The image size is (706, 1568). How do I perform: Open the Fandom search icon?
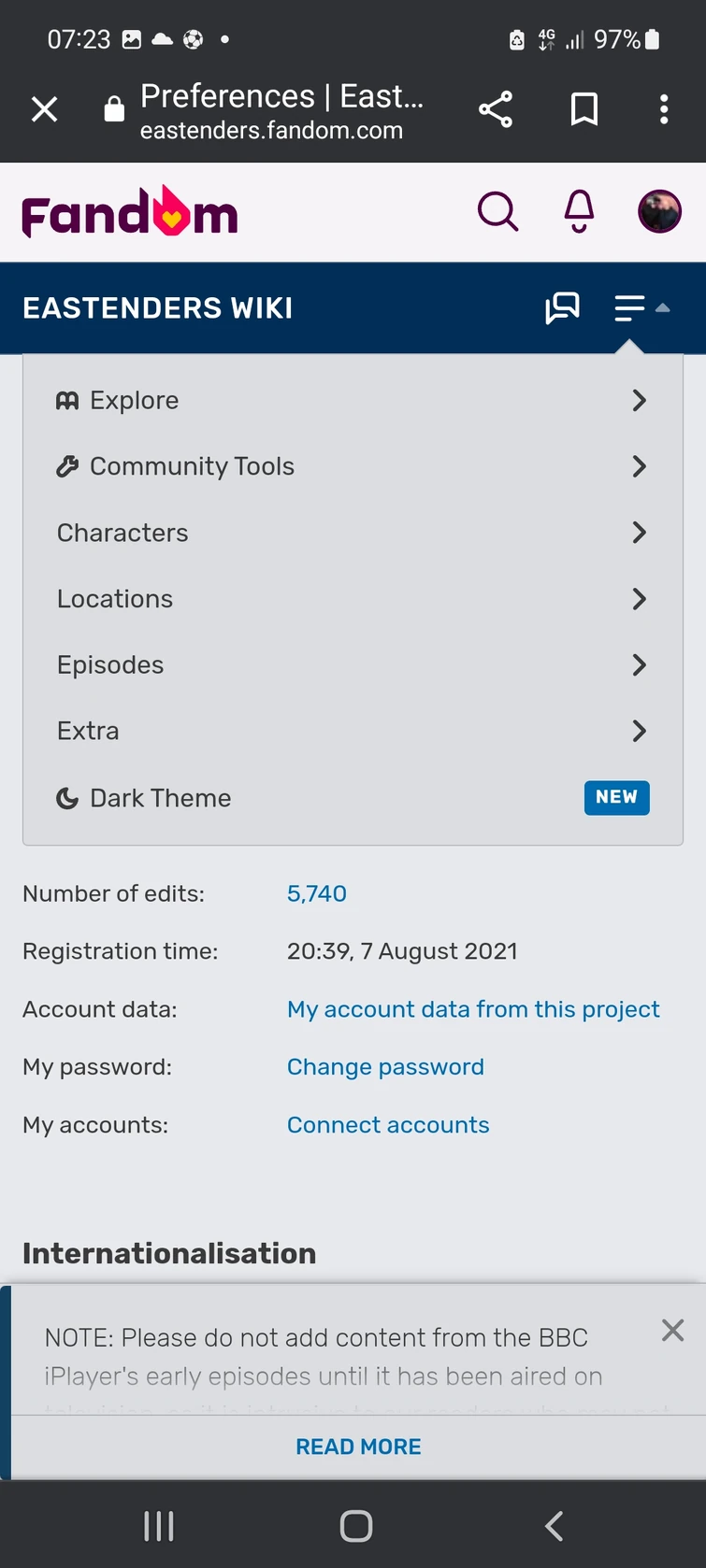click(x=497, y=211)
